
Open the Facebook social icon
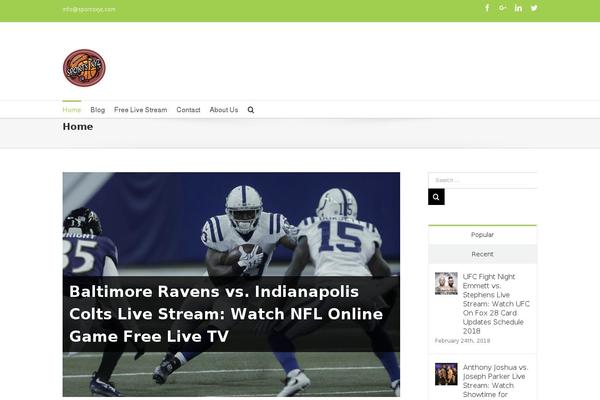pyautogui.click(x=487, y=8)
